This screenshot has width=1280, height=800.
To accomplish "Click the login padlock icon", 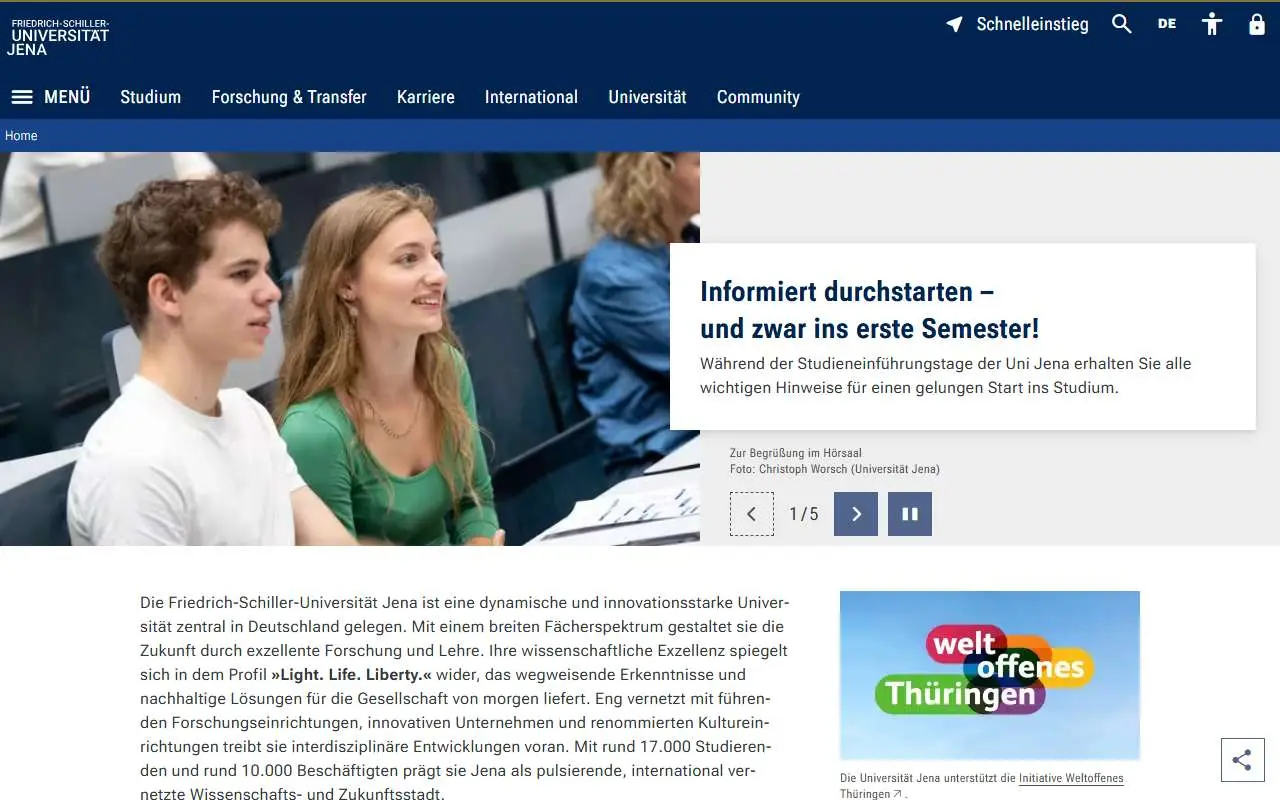I will coord(1257,24).
